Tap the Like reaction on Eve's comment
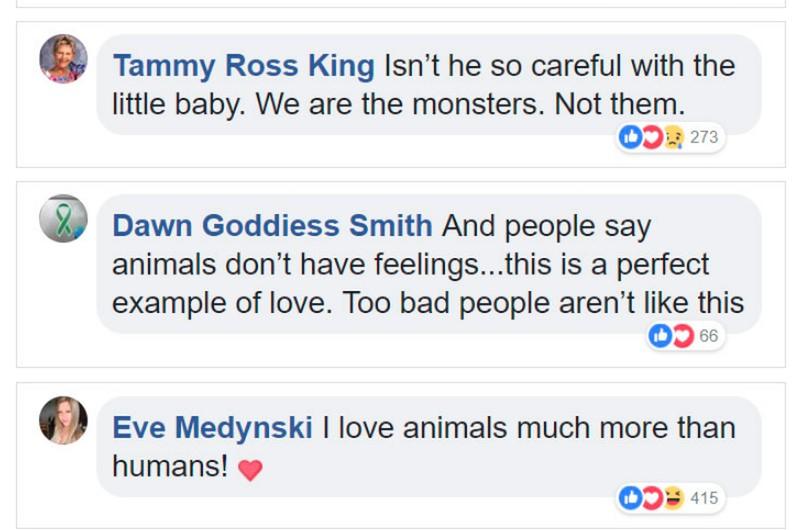 (x=631, y=497)
